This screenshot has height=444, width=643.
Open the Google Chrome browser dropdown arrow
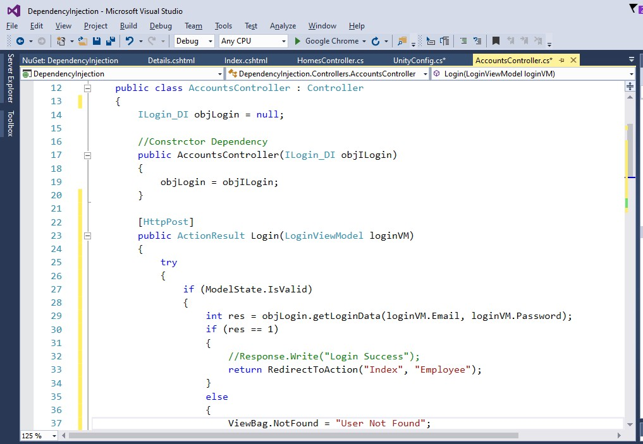(x=364, y=41)
